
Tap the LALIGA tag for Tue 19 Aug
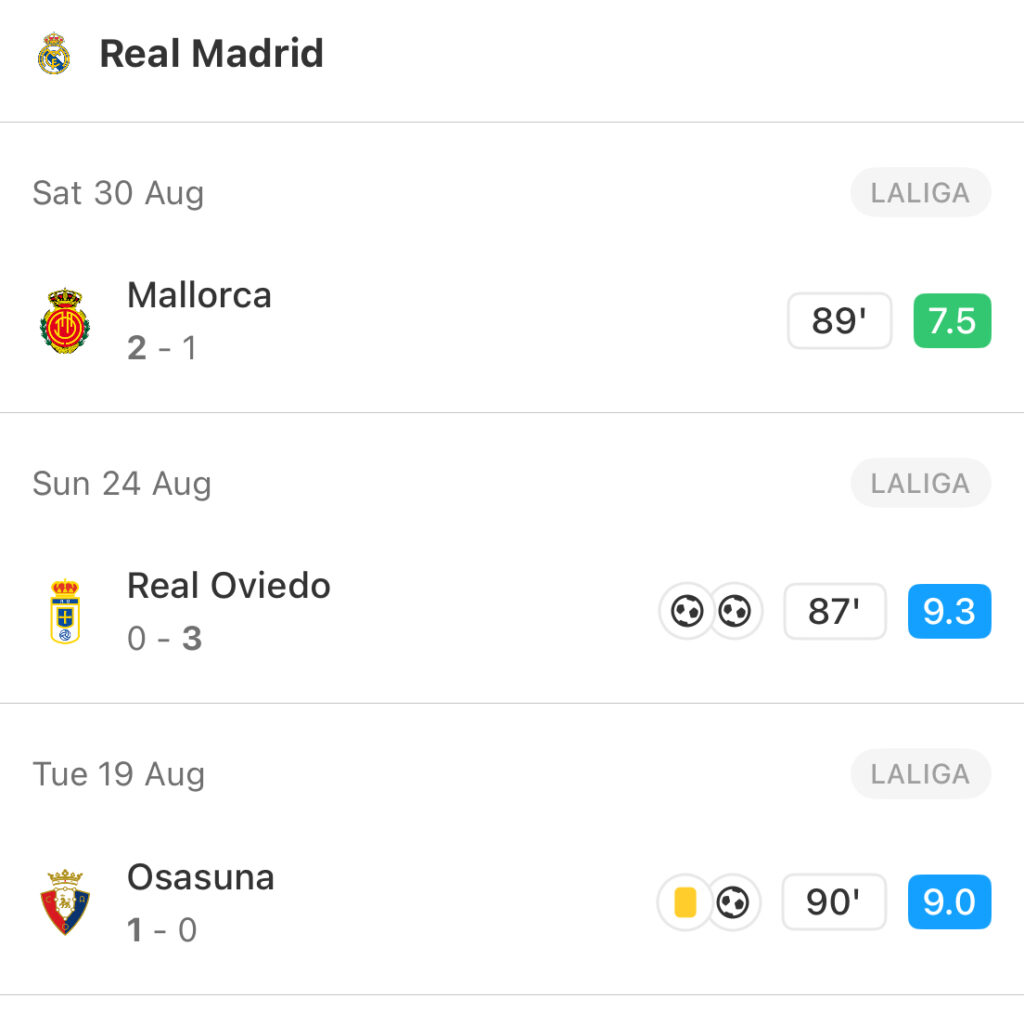pos(921,774)
